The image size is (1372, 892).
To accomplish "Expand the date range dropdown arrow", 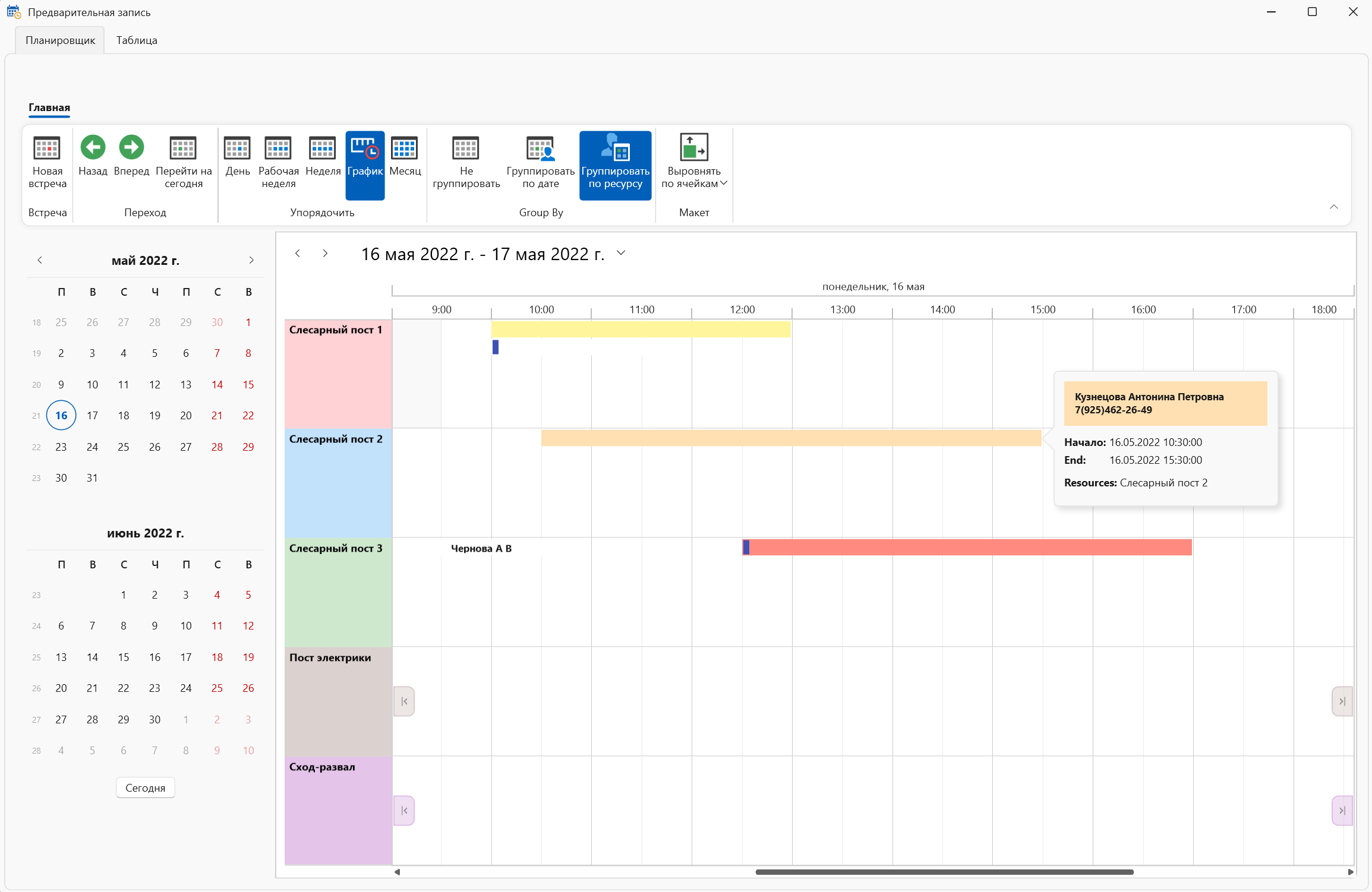I will [x=621, y=253].
